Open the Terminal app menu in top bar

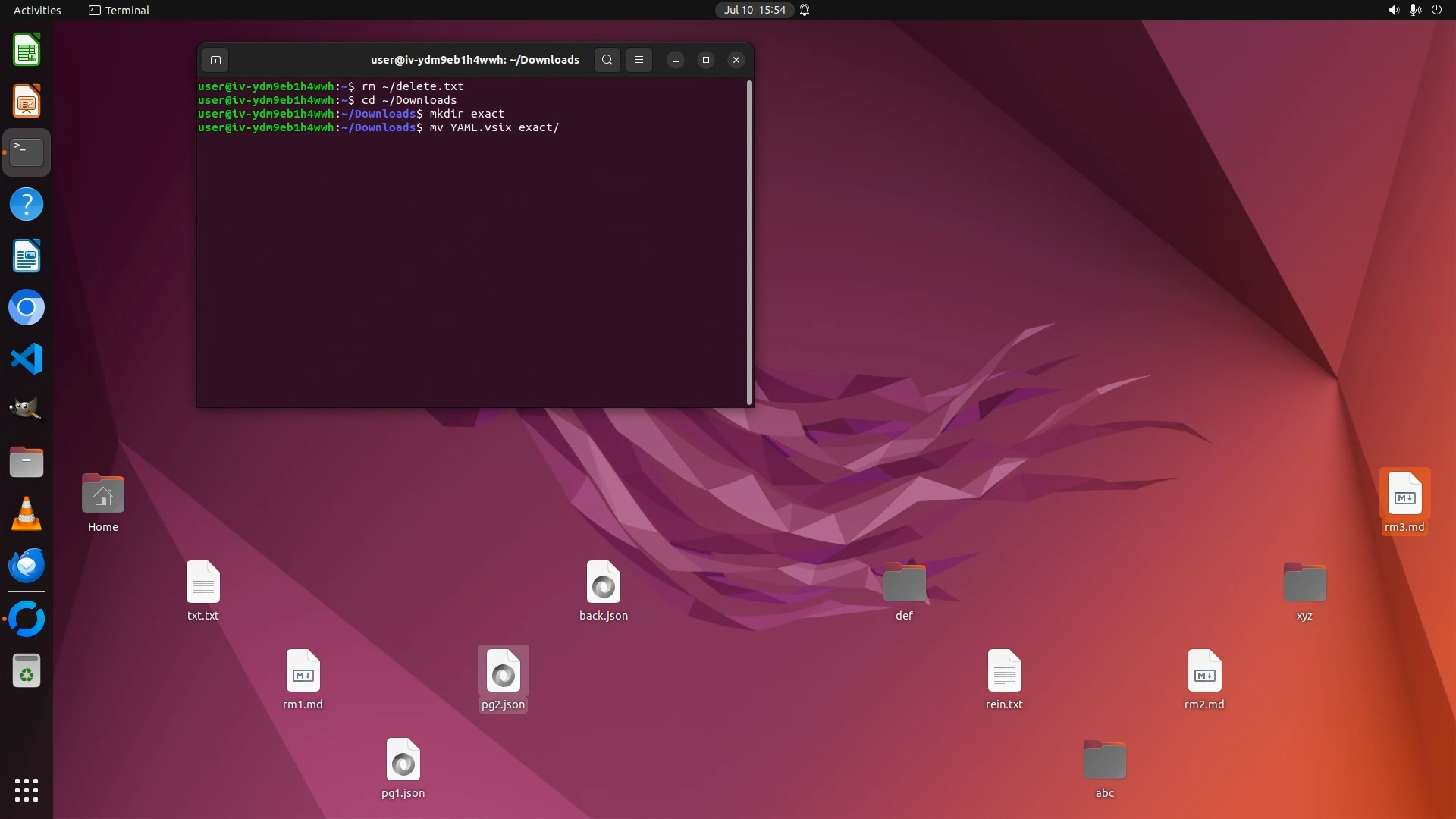119,10
